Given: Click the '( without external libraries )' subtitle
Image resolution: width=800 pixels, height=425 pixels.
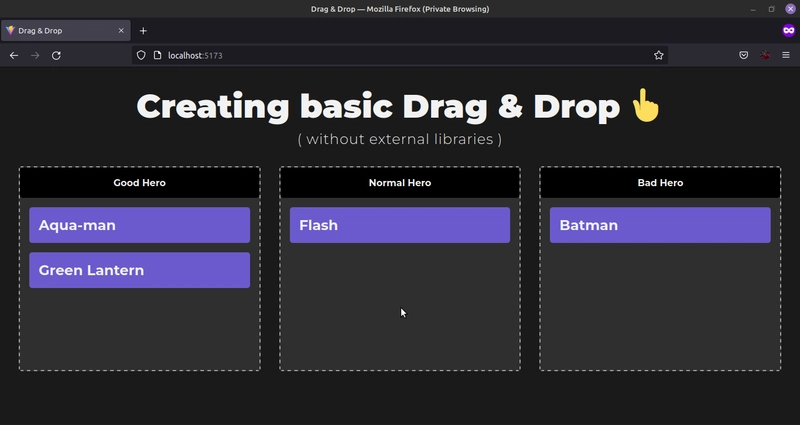Looking at the screenshot, I should click(x=399, y=139).
